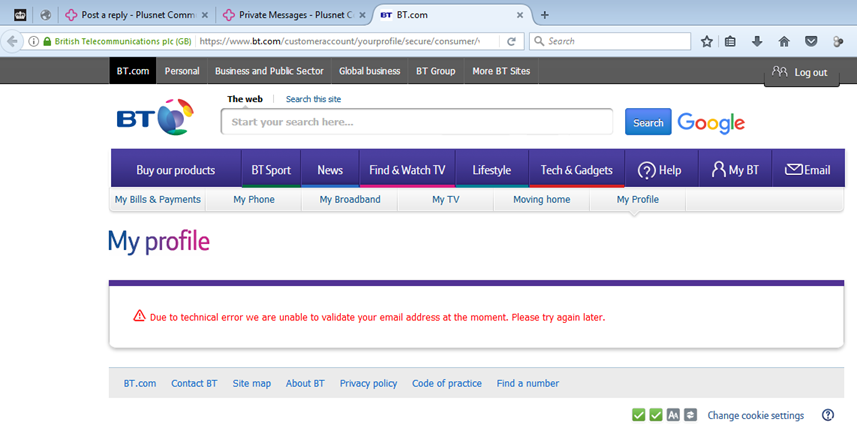The width and height of the screenshot is (857, 440).
Task: Go to My TV tab
Action: 445,200
